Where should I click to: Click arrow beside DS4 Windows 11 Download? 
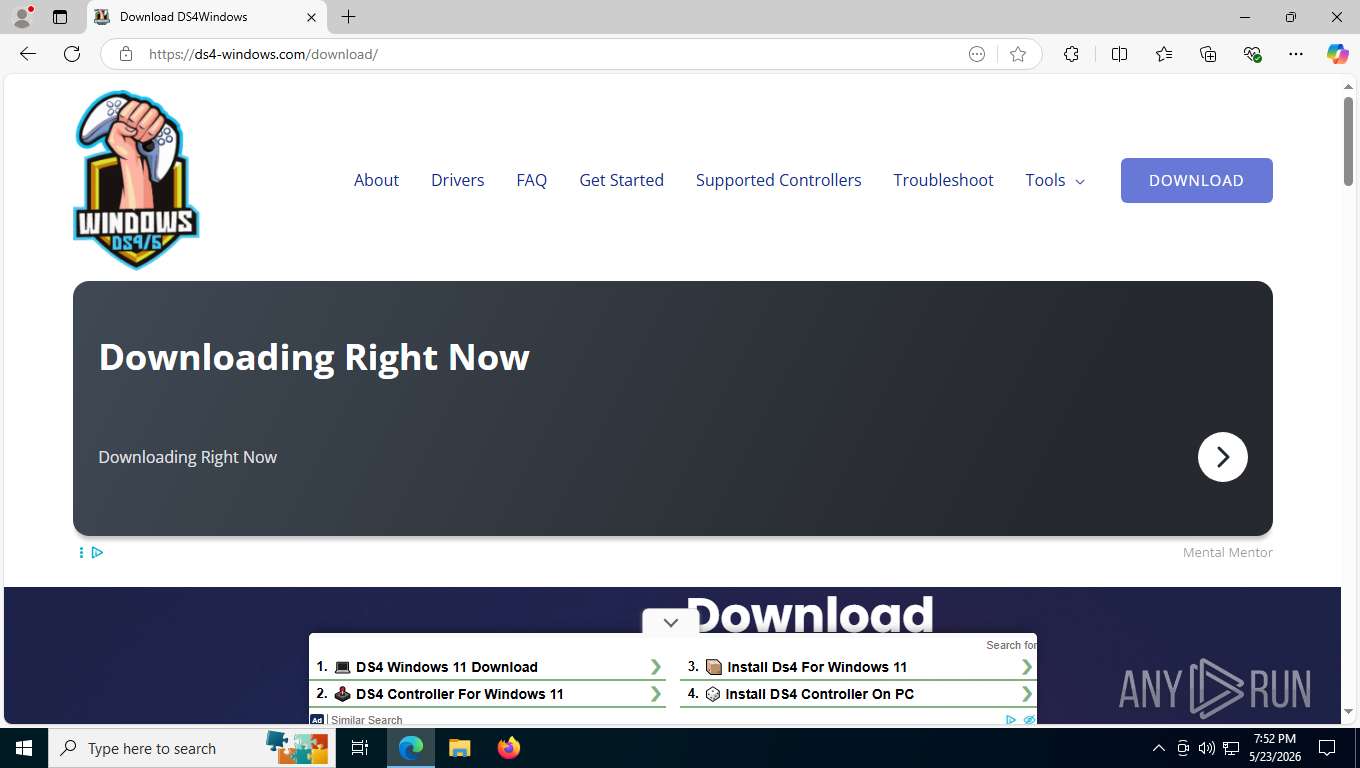click(x=656, y=667)
